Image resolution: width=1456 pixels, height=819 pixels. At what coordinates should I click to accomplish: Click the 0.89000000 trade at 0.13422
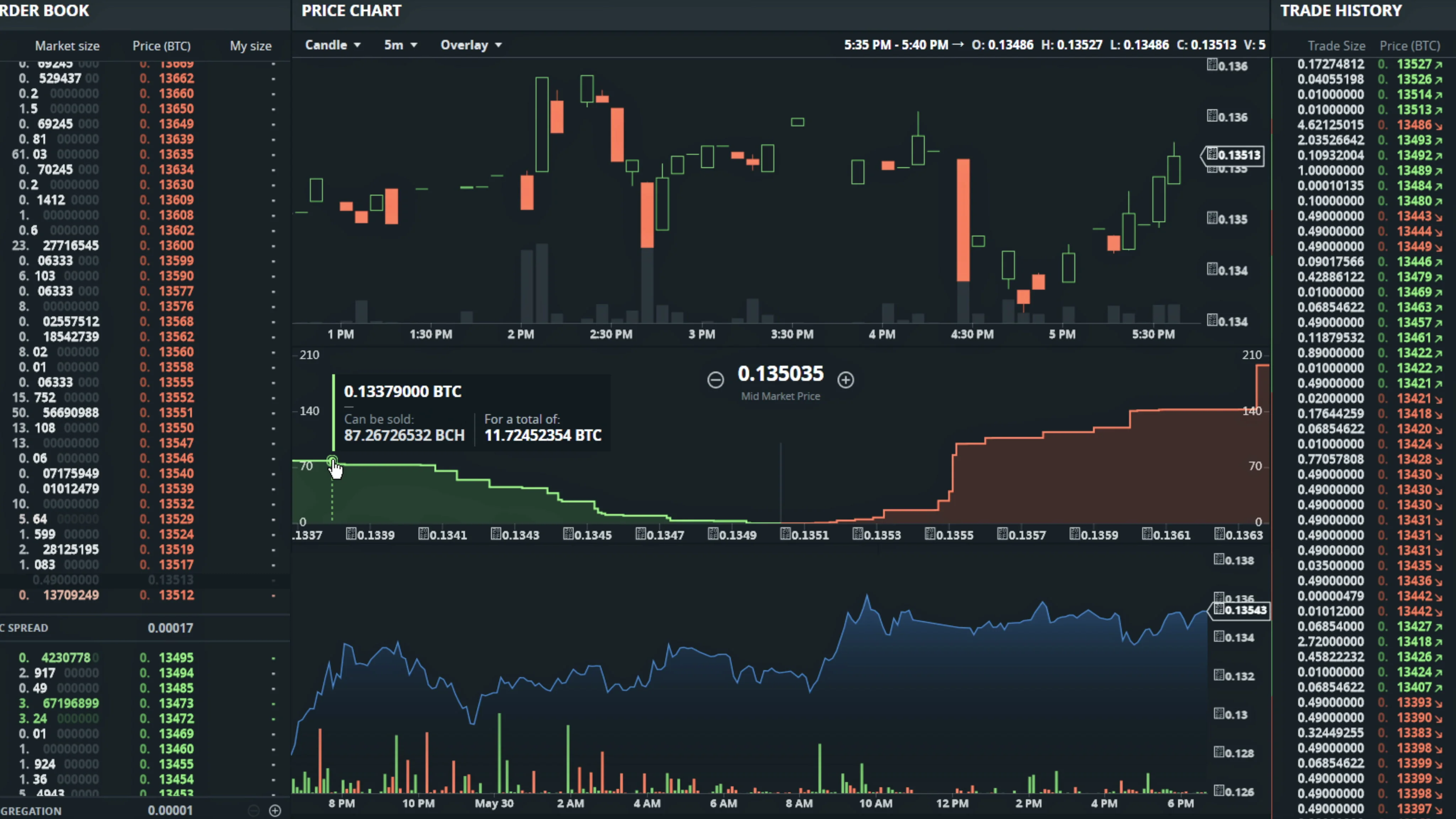click(x=1364, y=353)
